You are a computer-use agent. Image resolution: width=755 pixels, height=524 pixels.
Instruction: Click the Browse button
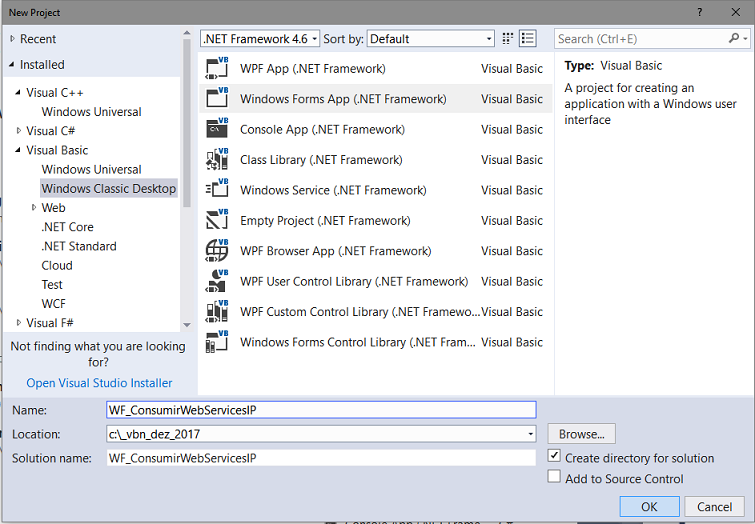[581, 434]
